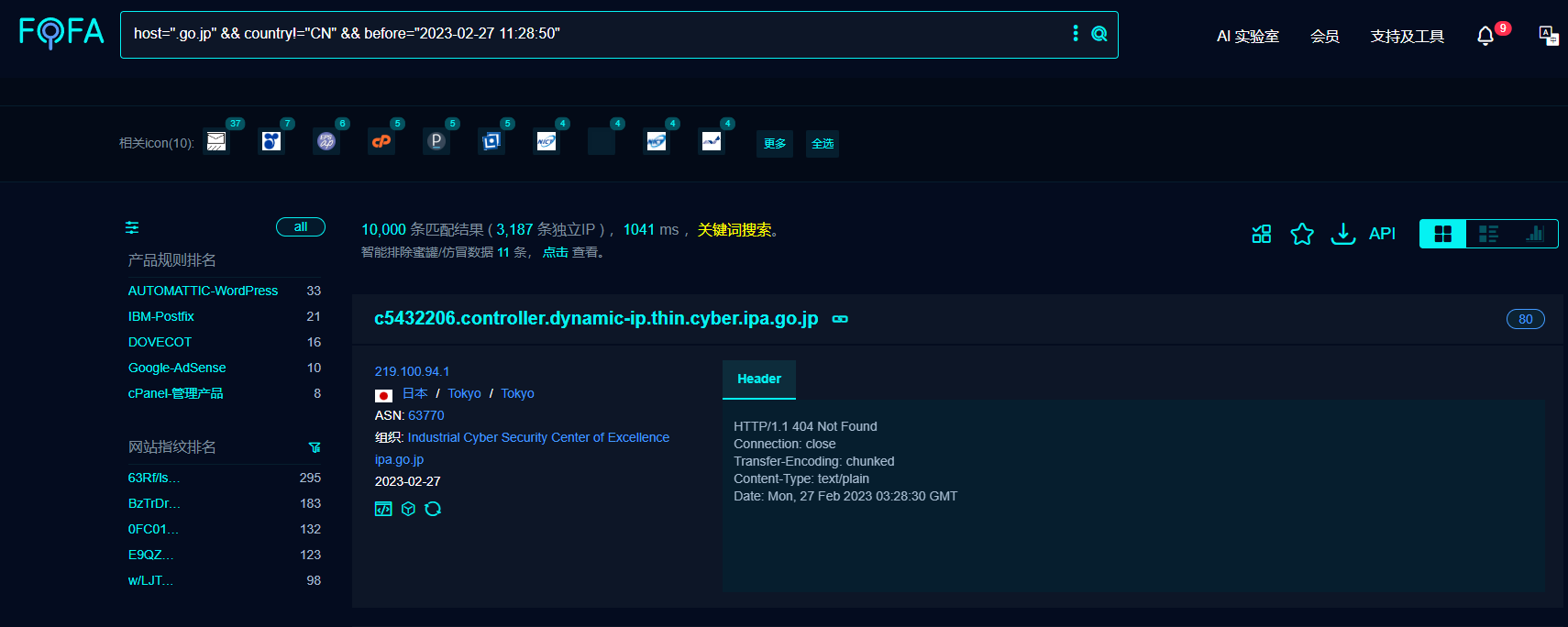The width and height of the screenshot is (1568, 627).
Task: Switch to list view layout
Action: 1488,234
